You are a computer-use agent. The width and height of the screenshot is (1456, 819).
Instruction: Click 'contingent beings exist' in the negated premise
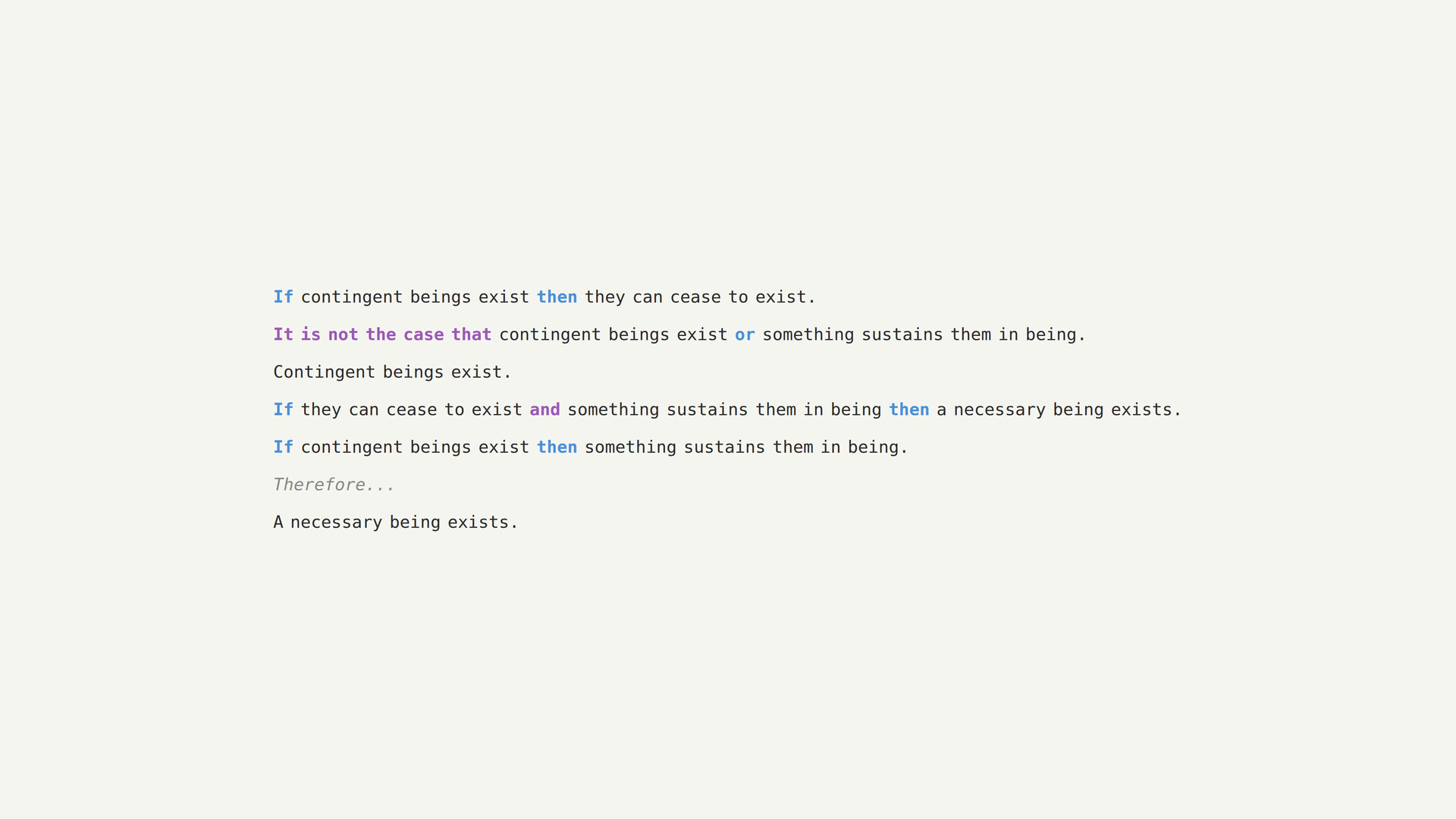[613, 334]
